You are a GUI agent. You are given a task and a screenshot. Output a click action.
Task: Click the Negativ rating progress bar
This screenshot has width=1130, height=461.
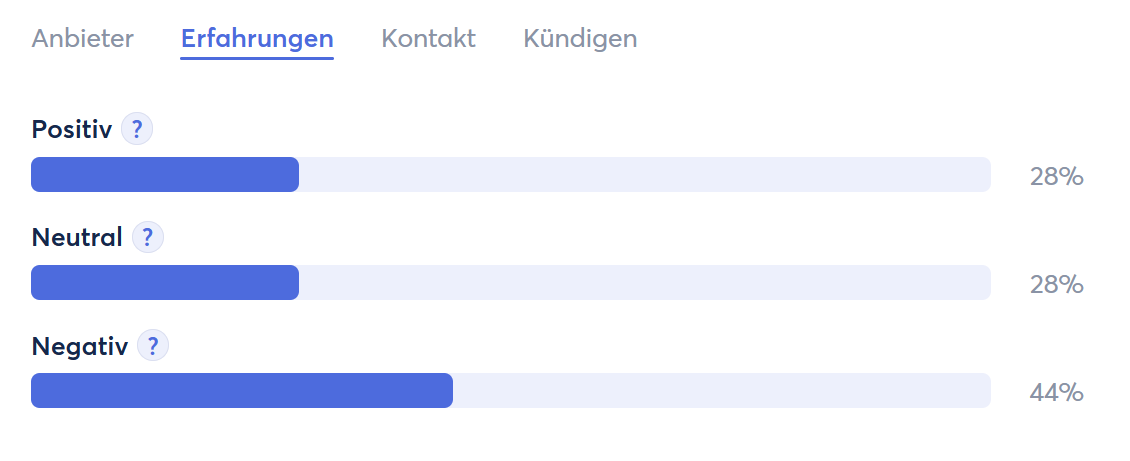point(511,390)
